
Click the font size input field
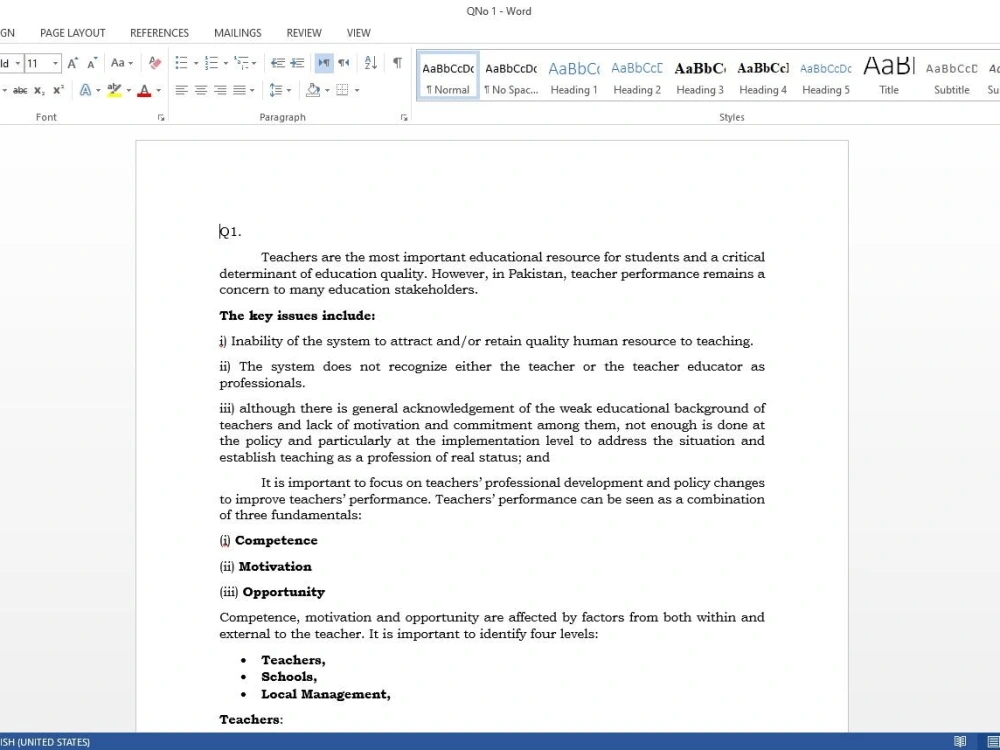coord(38,63)
